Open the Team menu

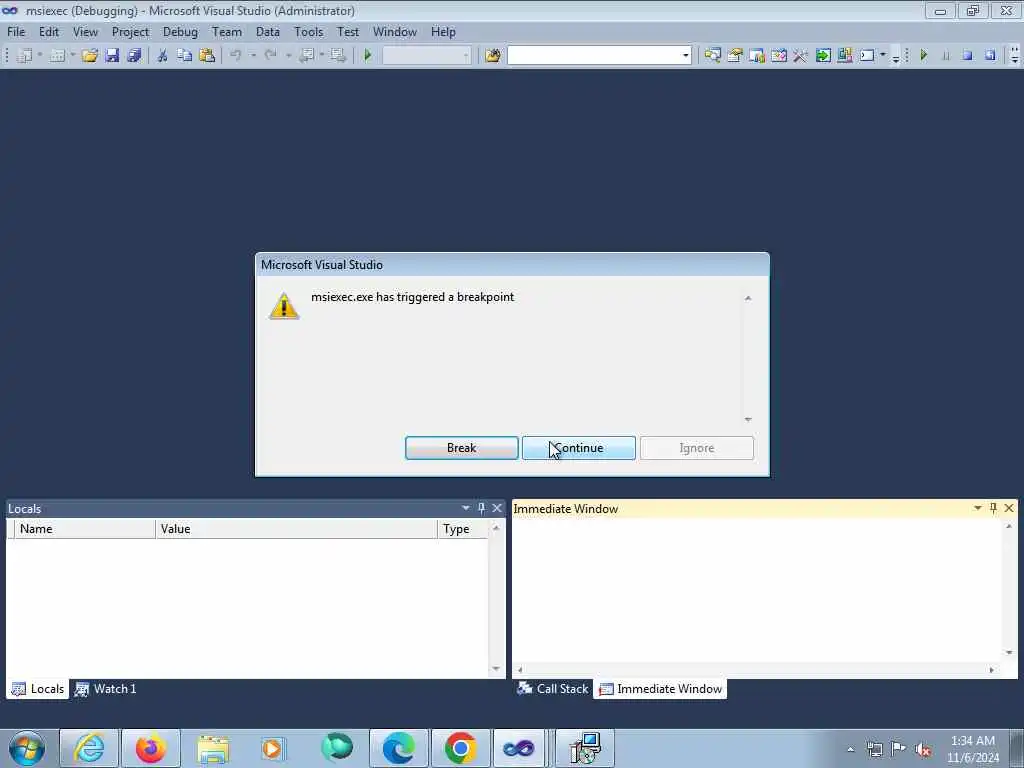point(227,31)
